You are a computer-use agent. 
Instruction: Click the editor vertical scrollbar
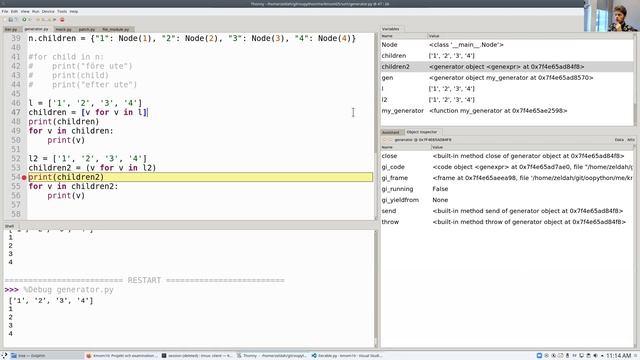(x=376, y=127)
